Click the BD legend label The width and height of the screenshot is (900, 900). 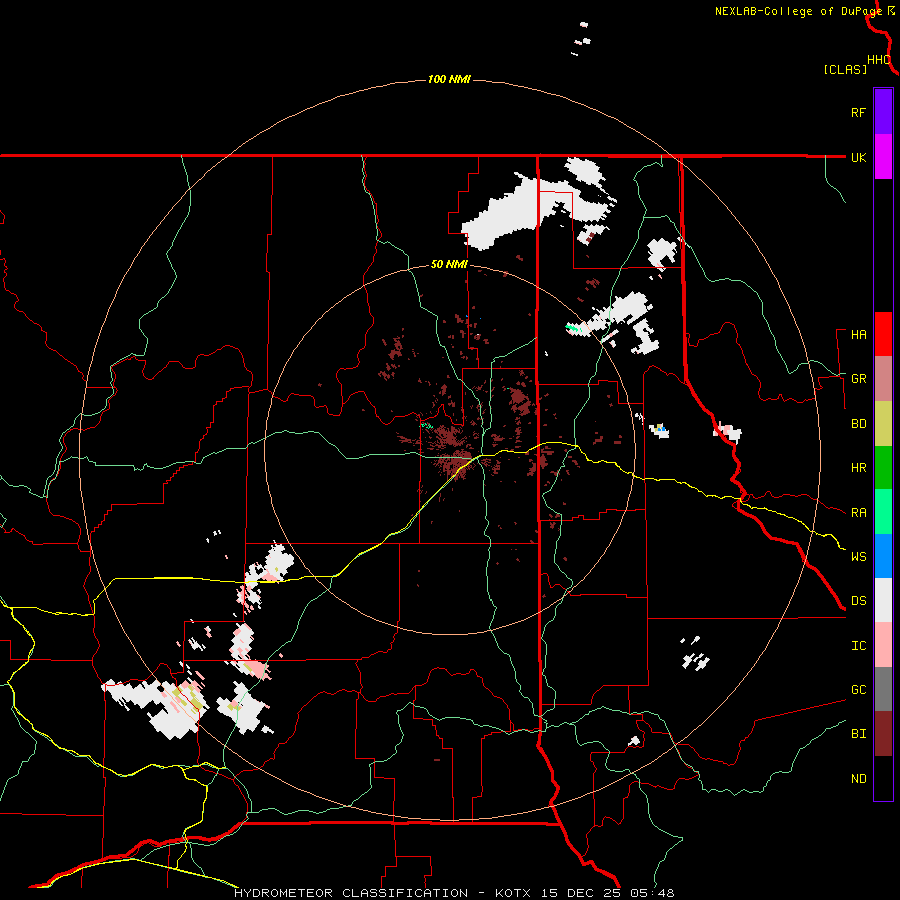858,424
